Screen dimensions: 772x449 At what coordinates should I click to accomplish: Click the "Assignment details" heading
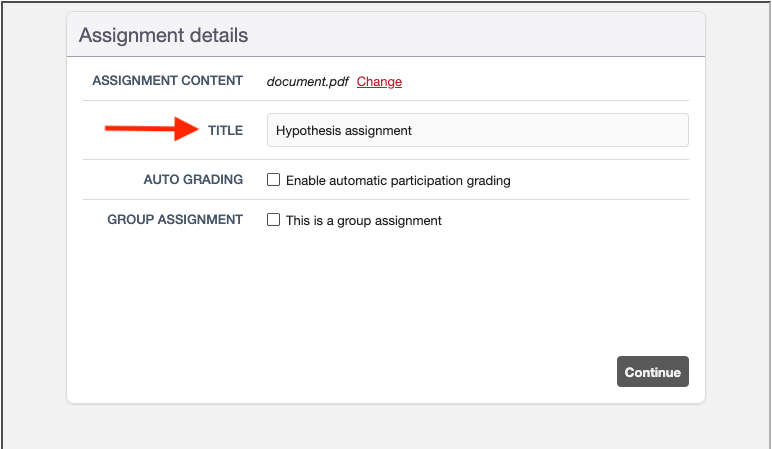pyautogui.click(x=163, y=36)
